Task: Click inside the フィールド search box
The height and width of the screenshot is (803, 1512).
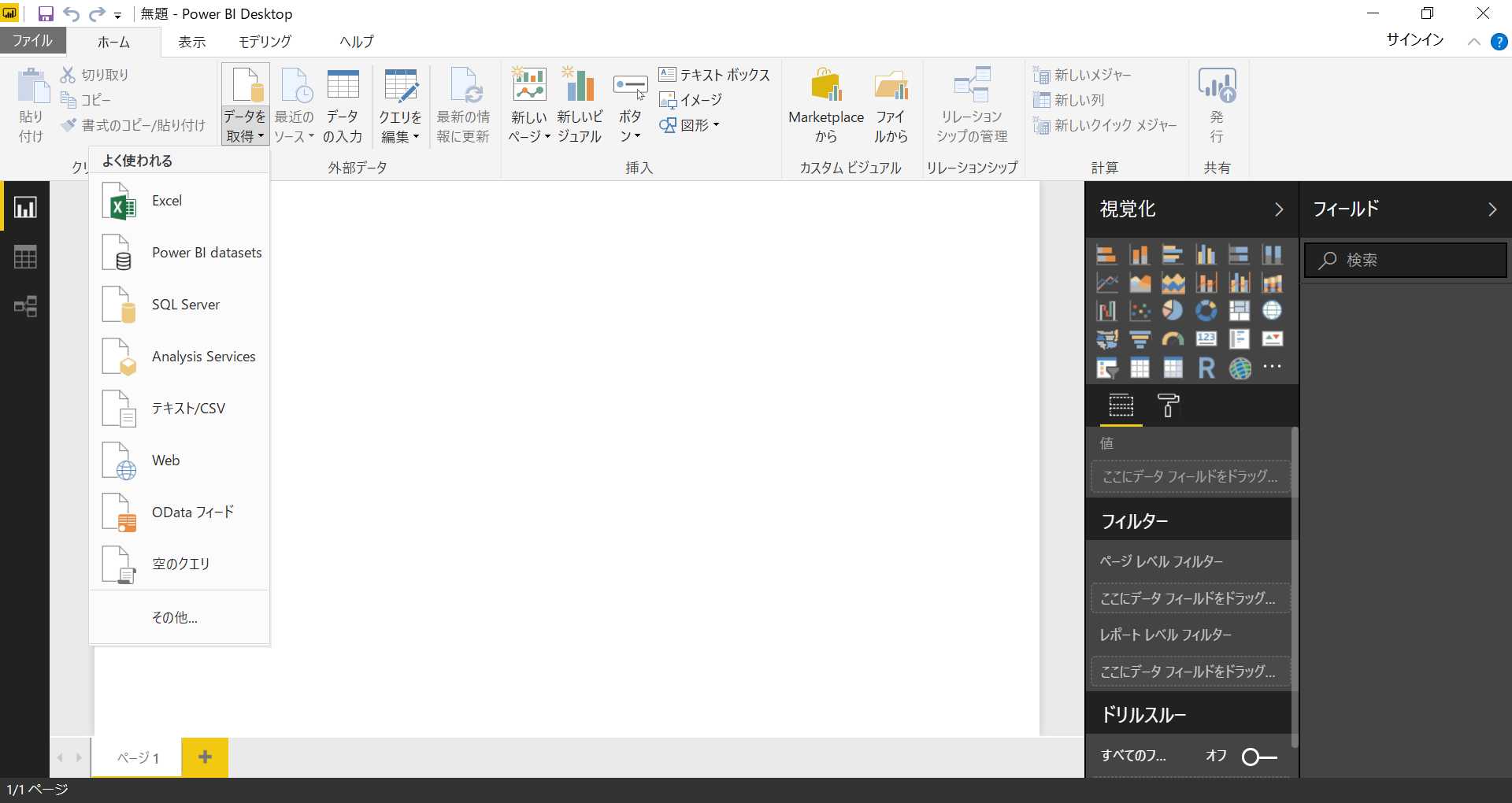Action: [x=1404, y=260]
